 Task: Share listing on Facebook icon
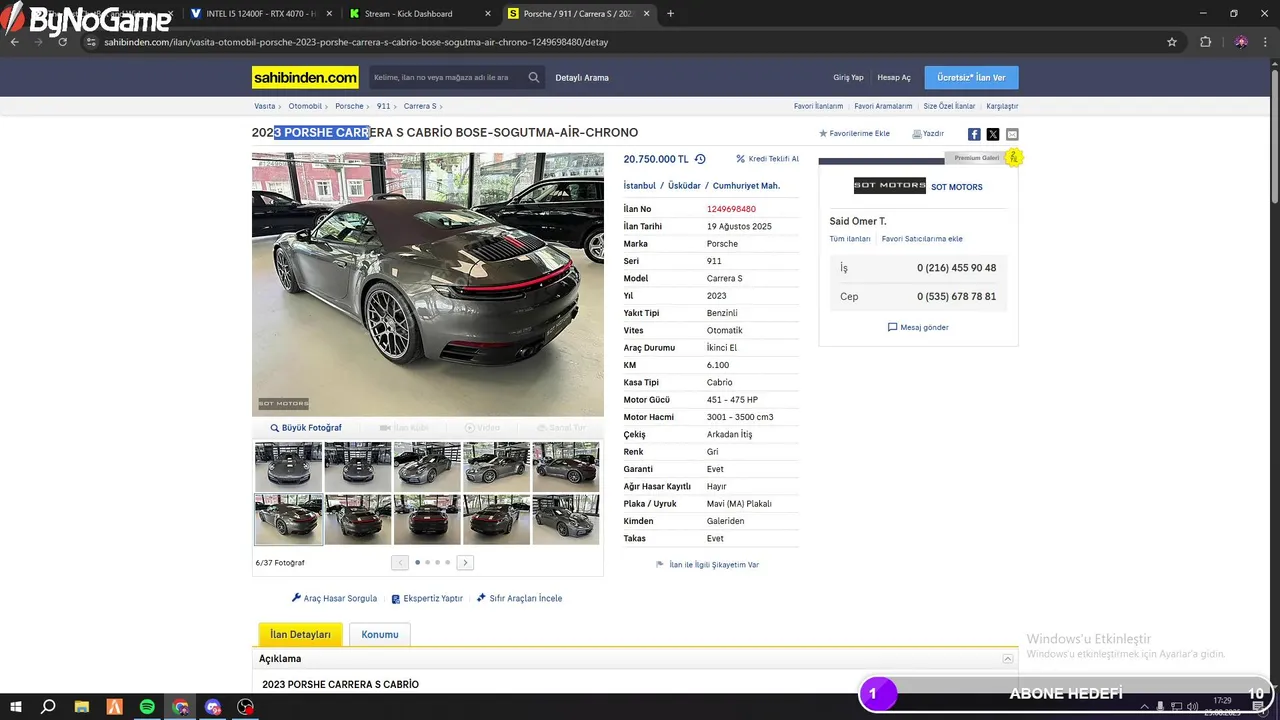[974, 134]
